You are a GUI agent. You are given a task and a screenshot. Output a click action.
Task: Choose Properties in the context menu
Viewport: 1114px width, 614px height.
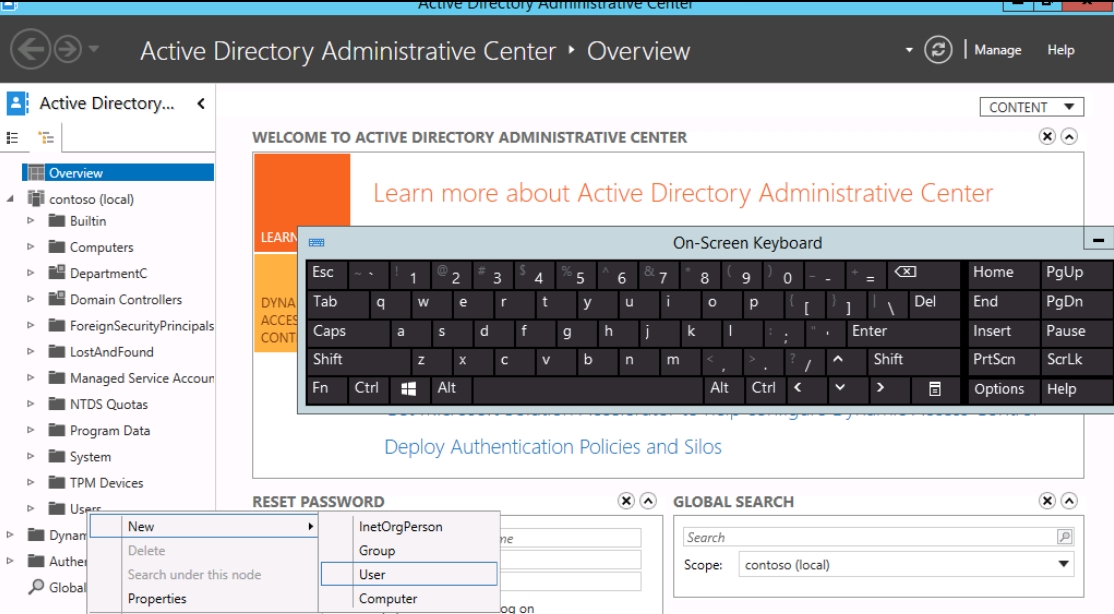(x=203, y=598)
